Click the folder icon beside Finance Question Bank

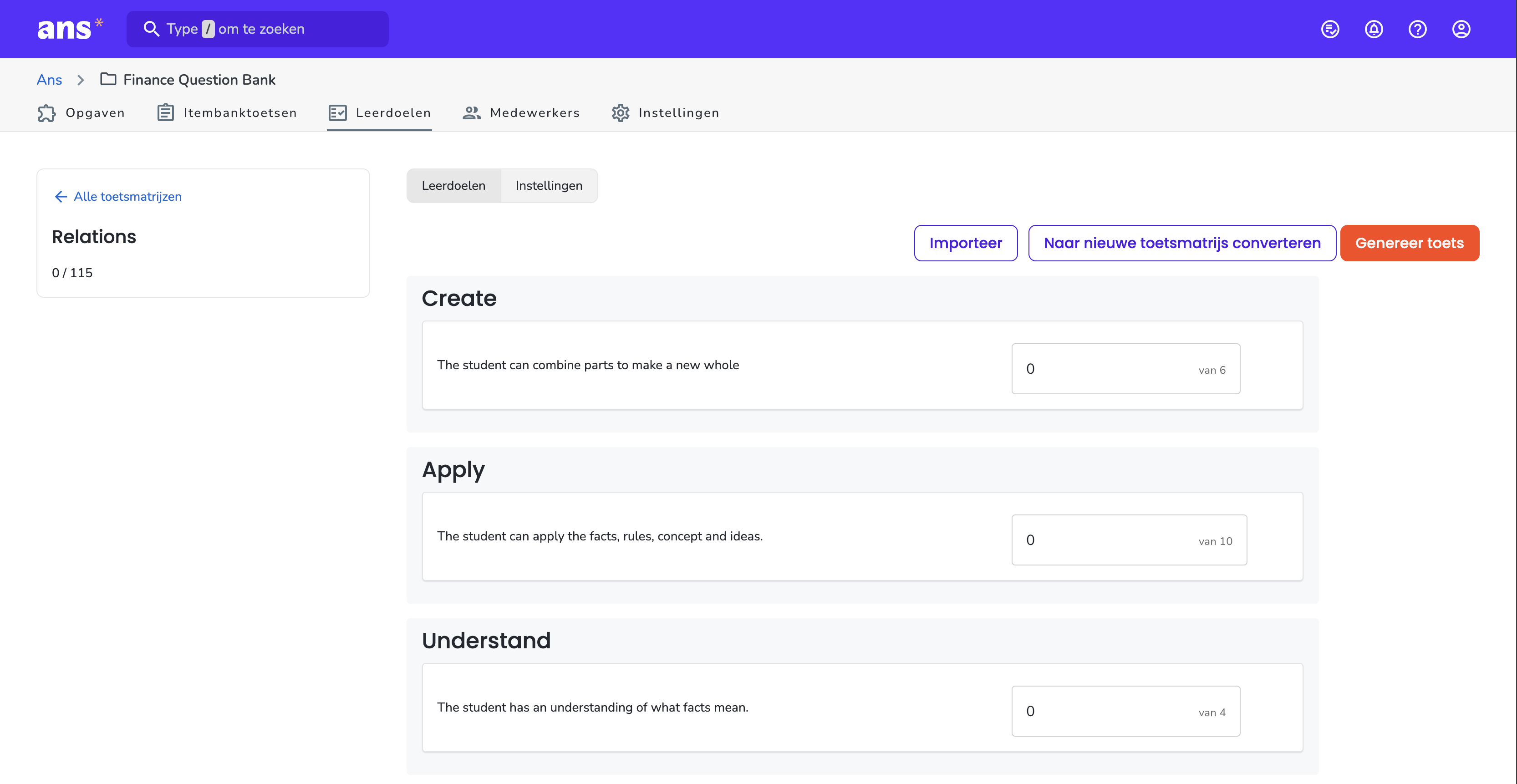click(x=108, y=79)
